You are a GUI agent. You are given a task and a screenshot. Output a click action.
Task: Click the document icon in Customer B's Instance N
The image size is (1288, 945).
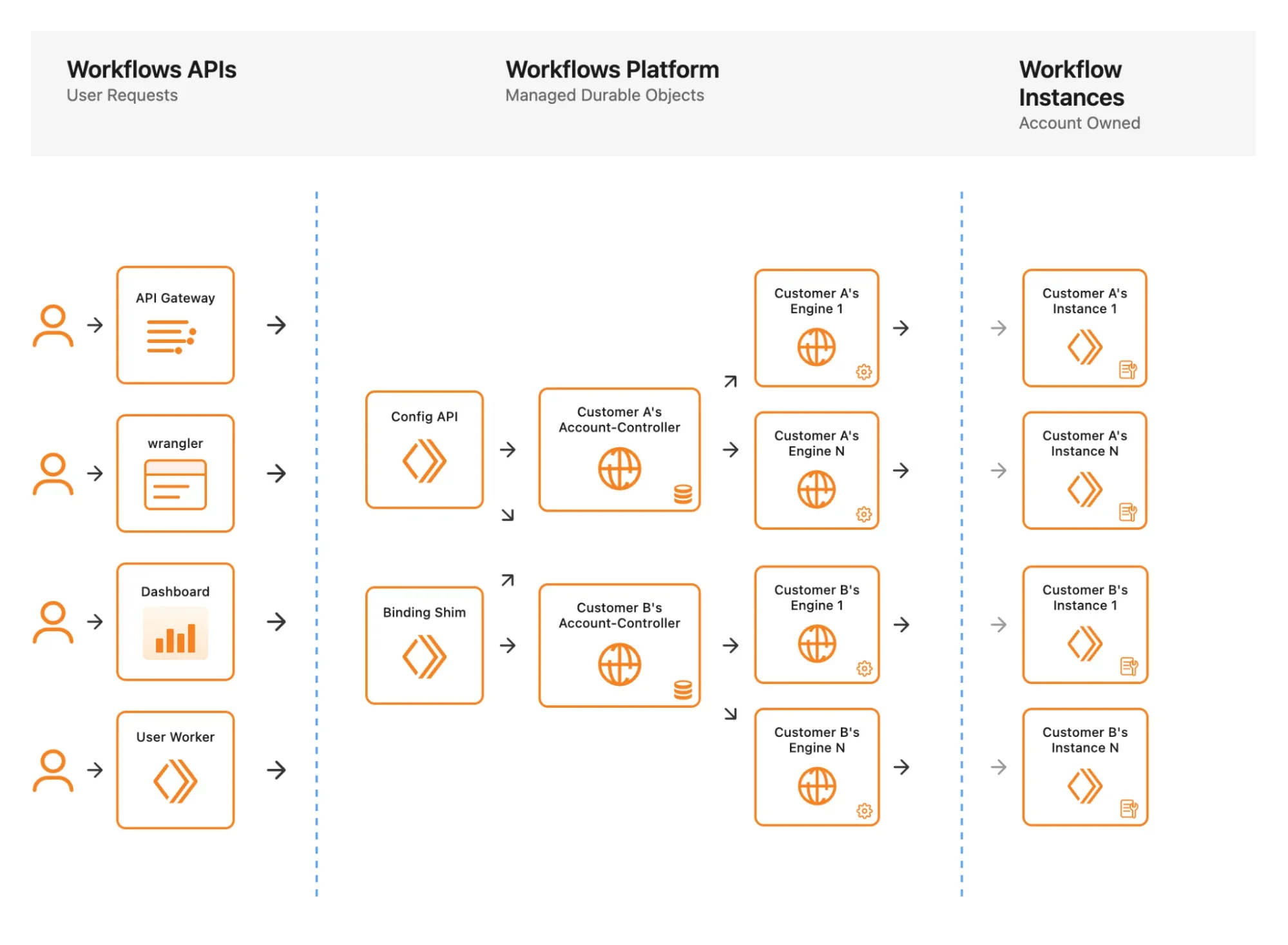coord(1128,808)
